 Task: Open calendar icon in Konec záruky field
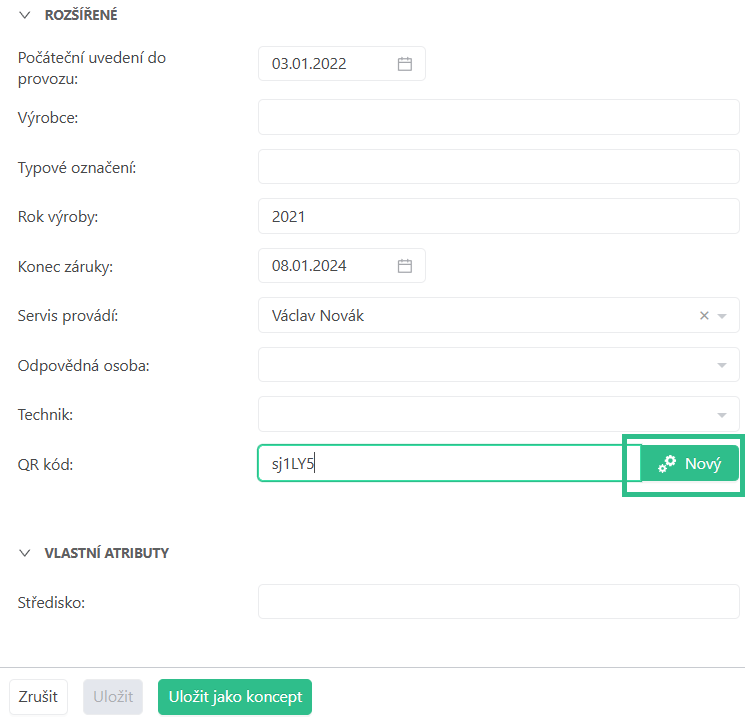tap(405, 266)
